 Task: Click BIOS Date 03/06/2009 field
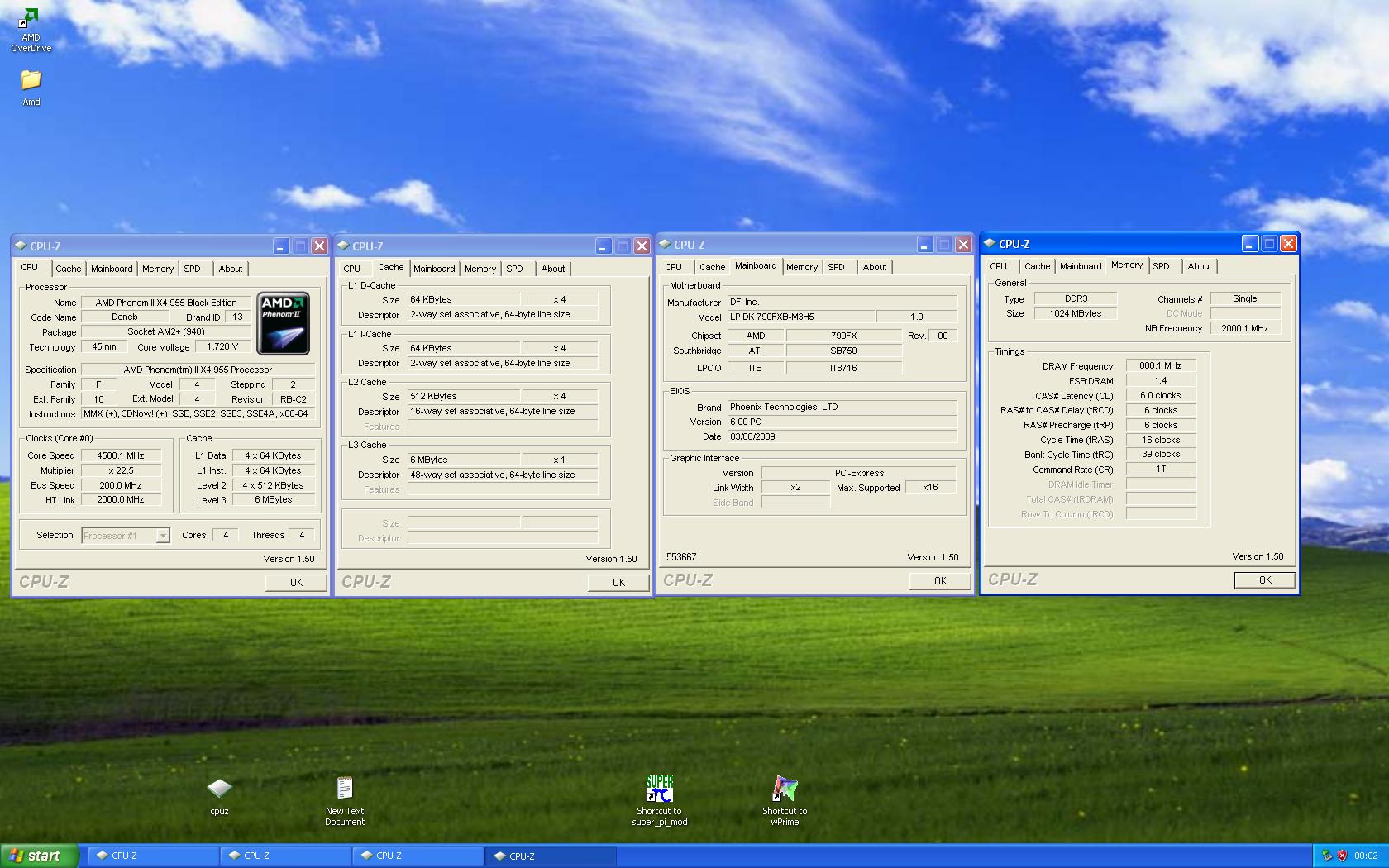[842, 436]
